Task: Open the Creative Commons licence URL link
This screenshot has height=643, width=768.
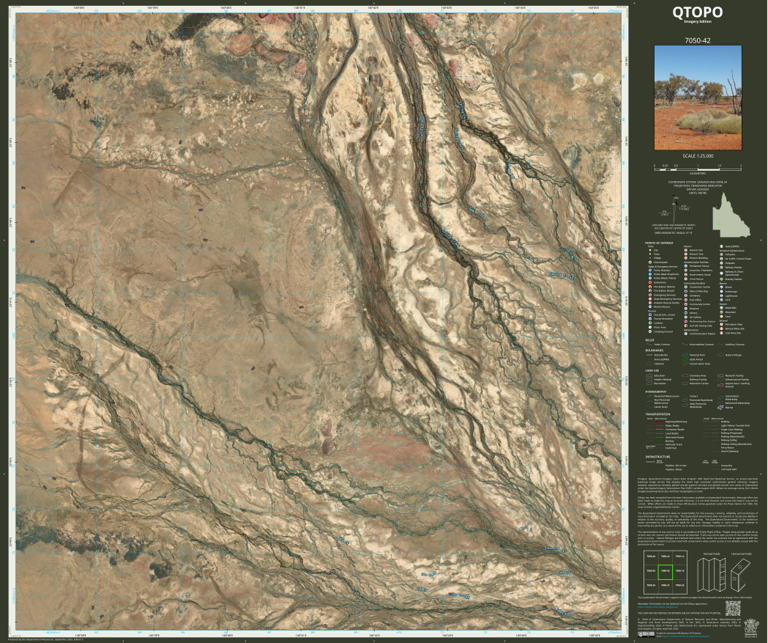Action: [685, 636]
